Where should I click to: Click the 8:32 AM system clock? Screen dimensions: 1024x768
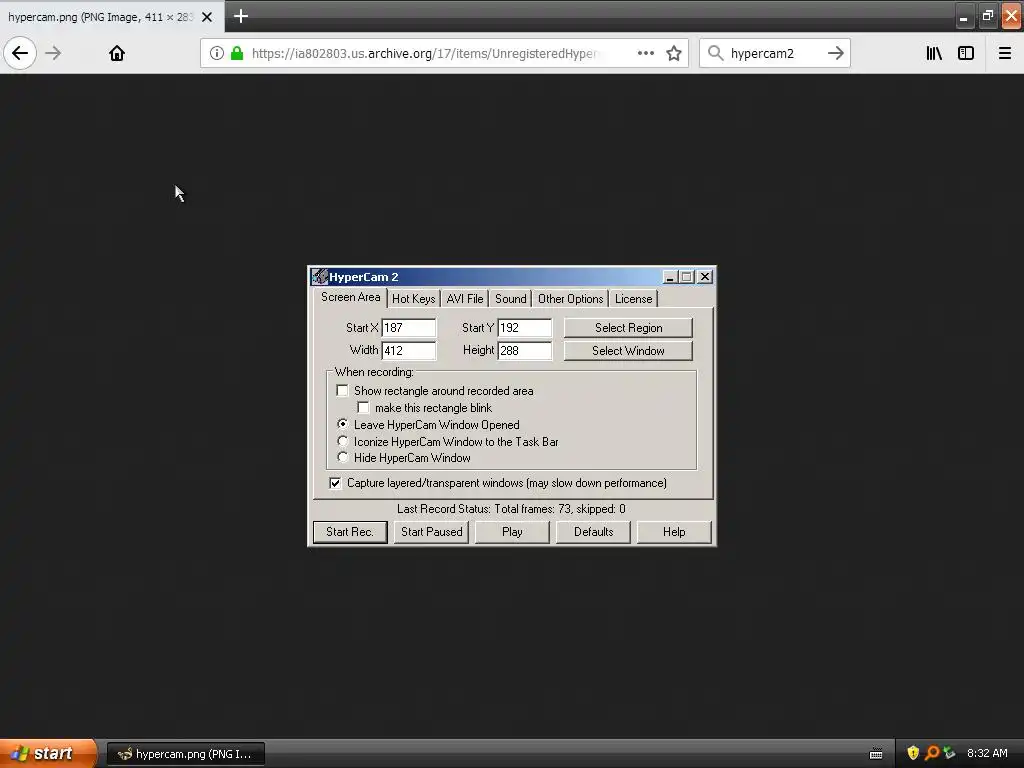987,754
